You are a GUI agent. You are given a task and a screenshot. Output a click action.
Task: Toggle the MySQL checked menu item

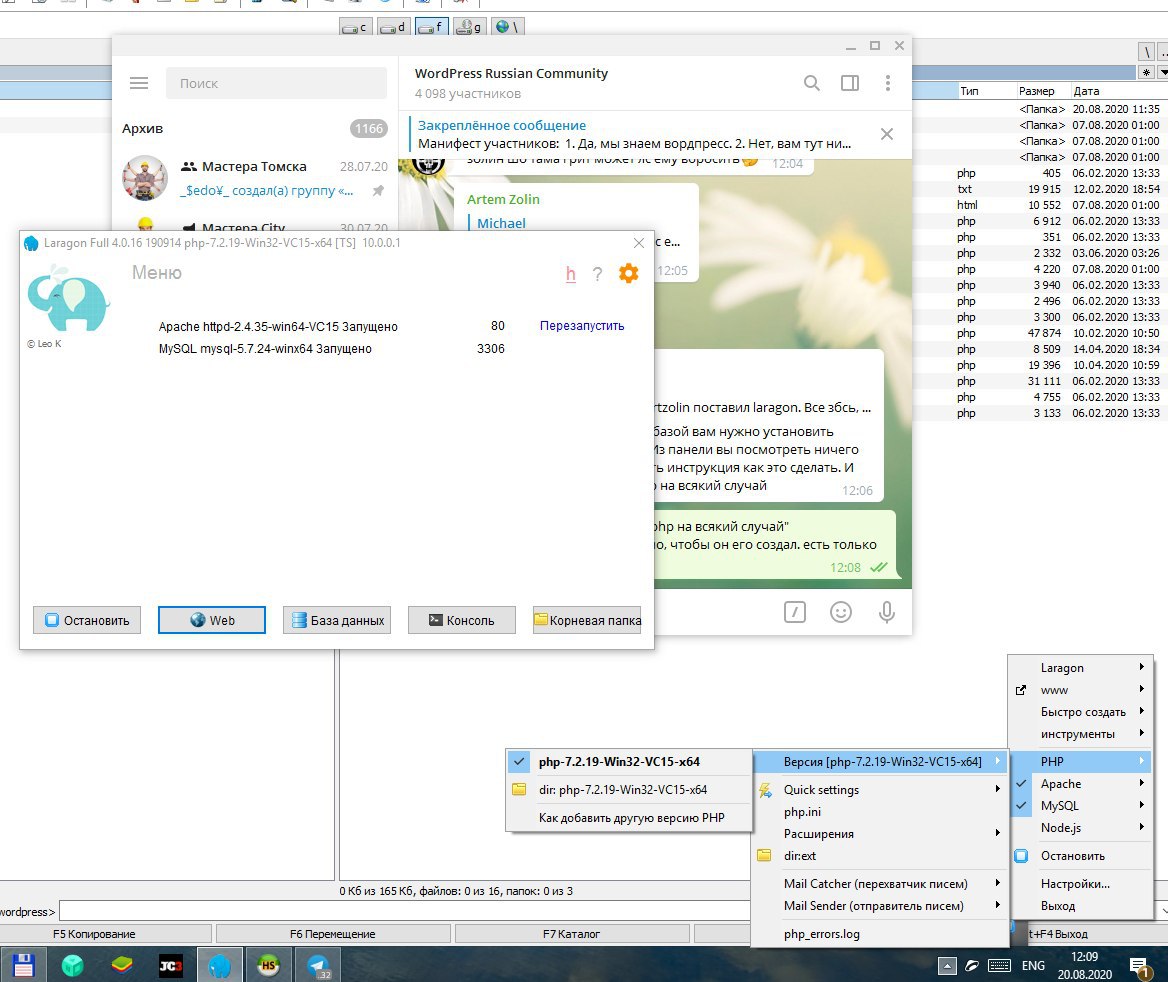click(x=1080, y=805)
